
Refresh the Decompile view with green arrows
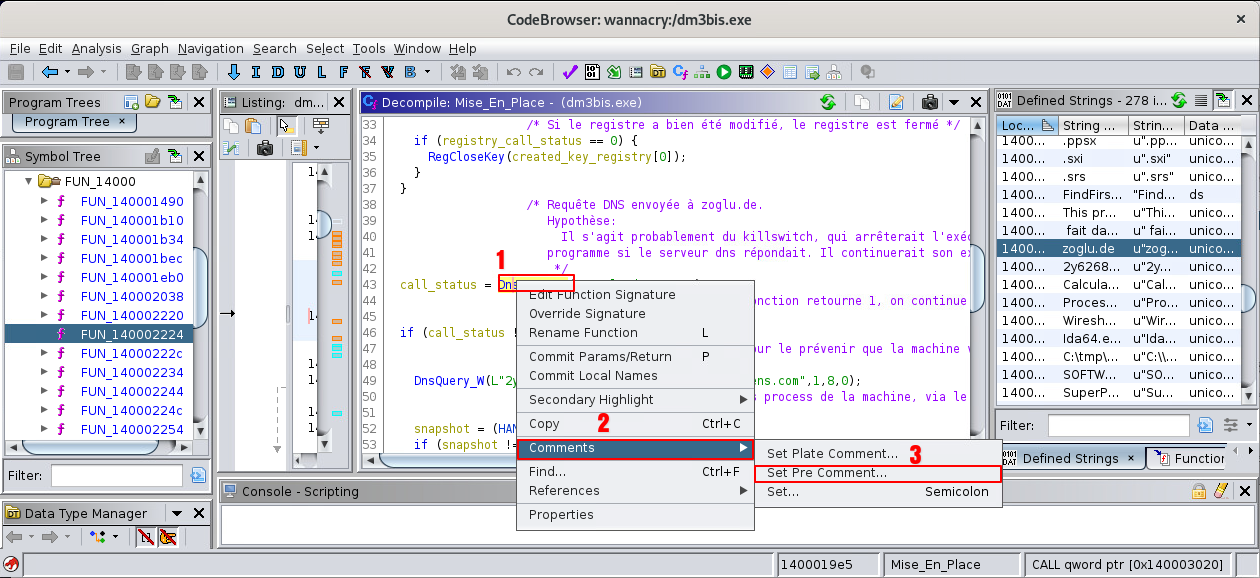[827, 102]
